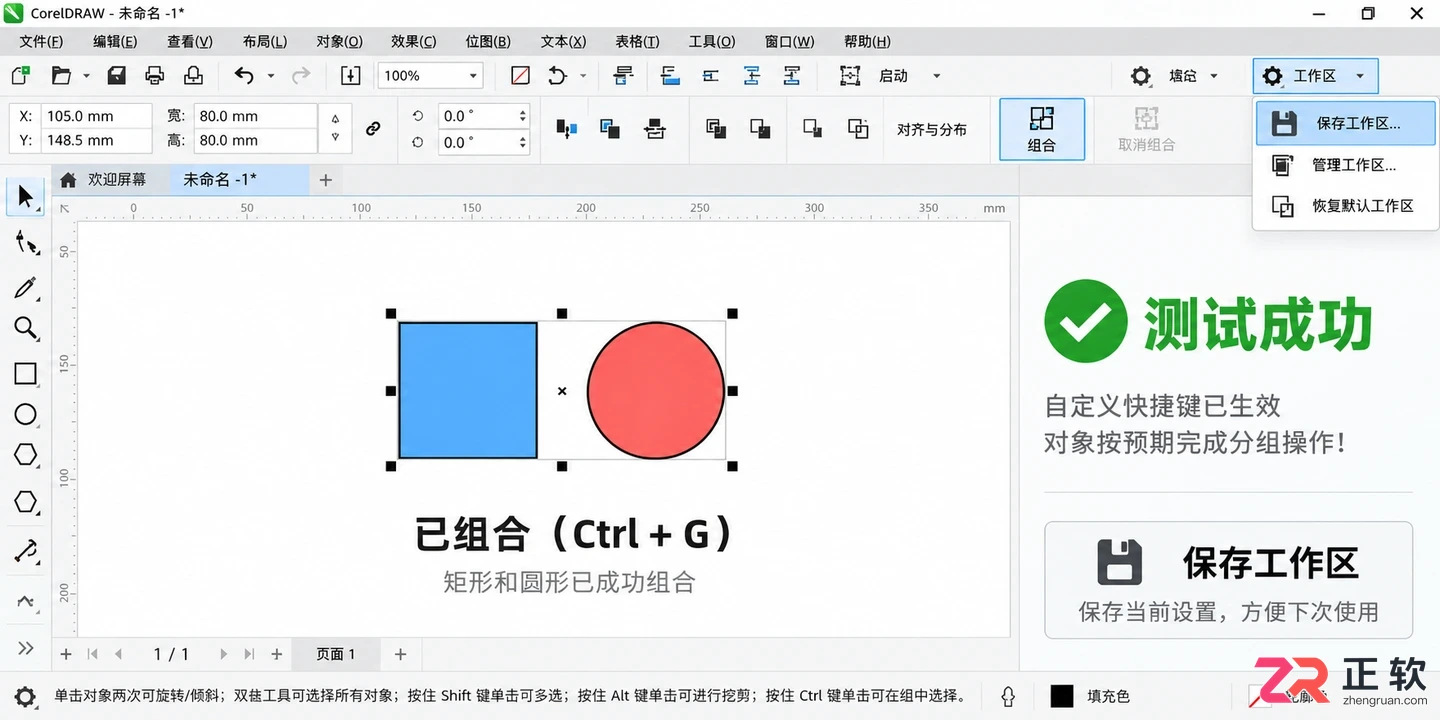
Task: Open file with the folder icon
Action: 62,76
